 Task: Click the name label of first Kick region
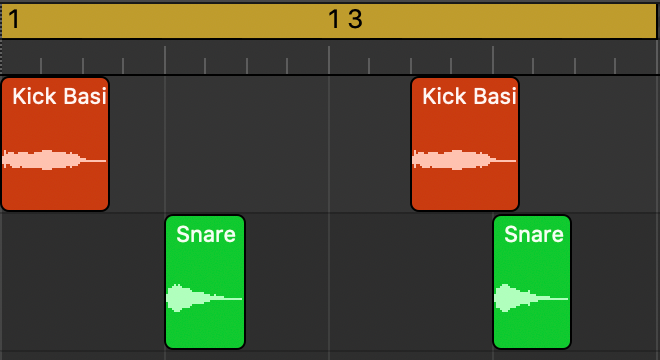[59, 96]
